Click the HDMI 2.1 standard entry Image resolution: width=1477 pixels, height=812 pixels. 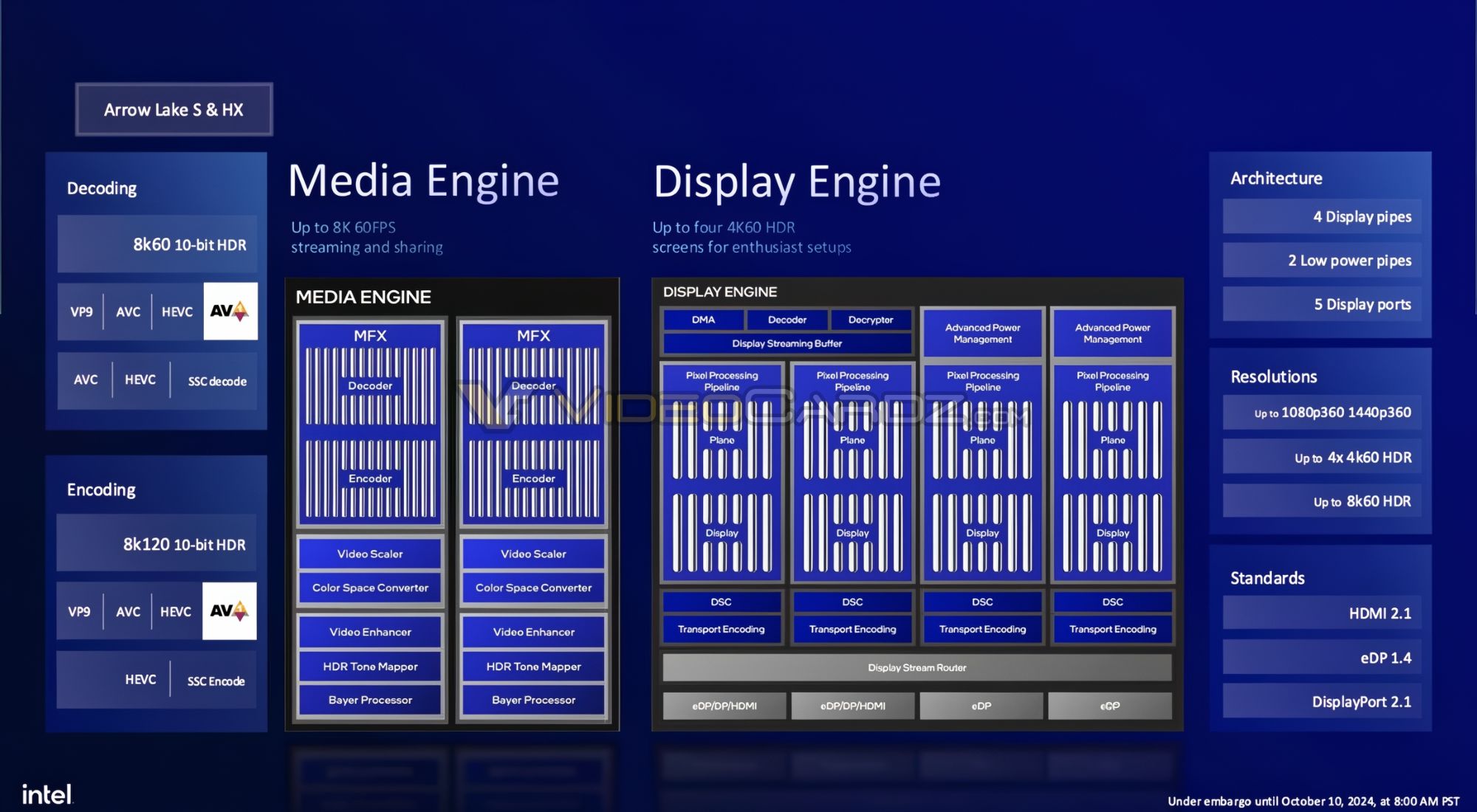1322,613
